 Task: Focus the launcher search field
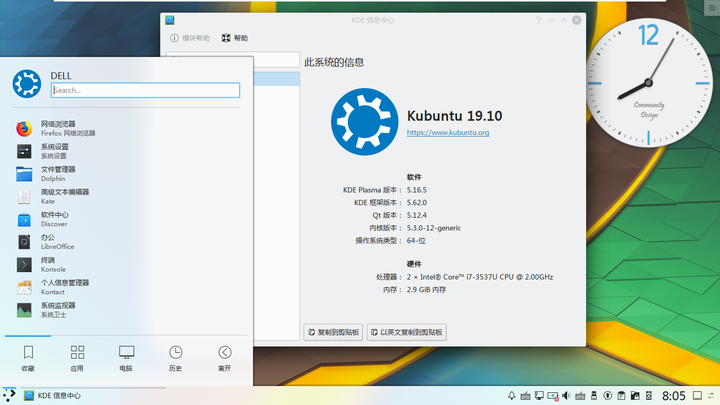145,90
